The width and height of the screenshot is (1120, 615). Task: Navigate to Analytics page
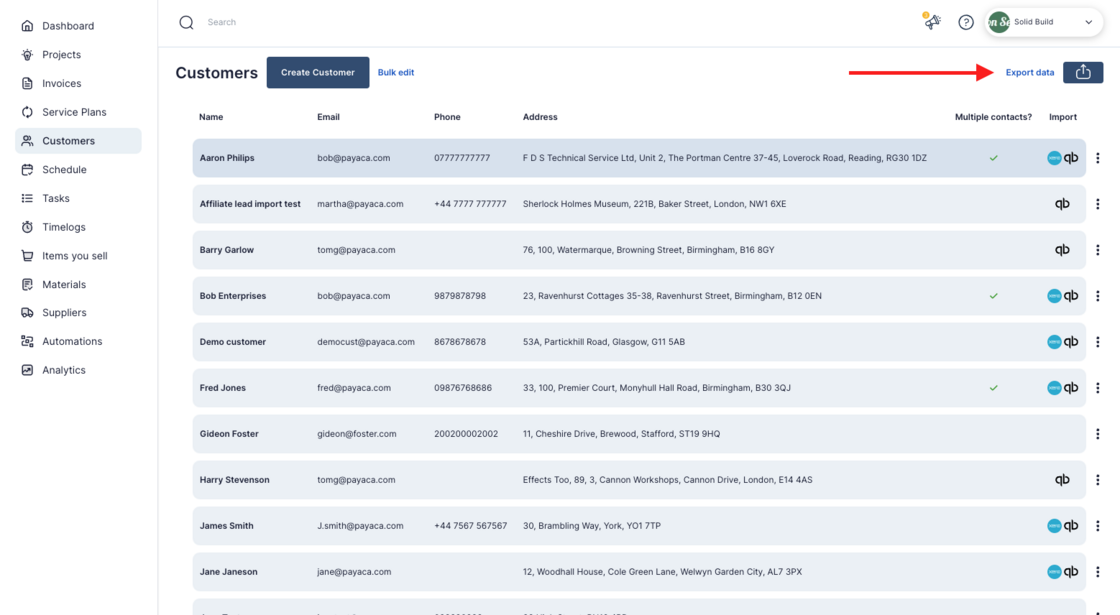coord(63,370)
